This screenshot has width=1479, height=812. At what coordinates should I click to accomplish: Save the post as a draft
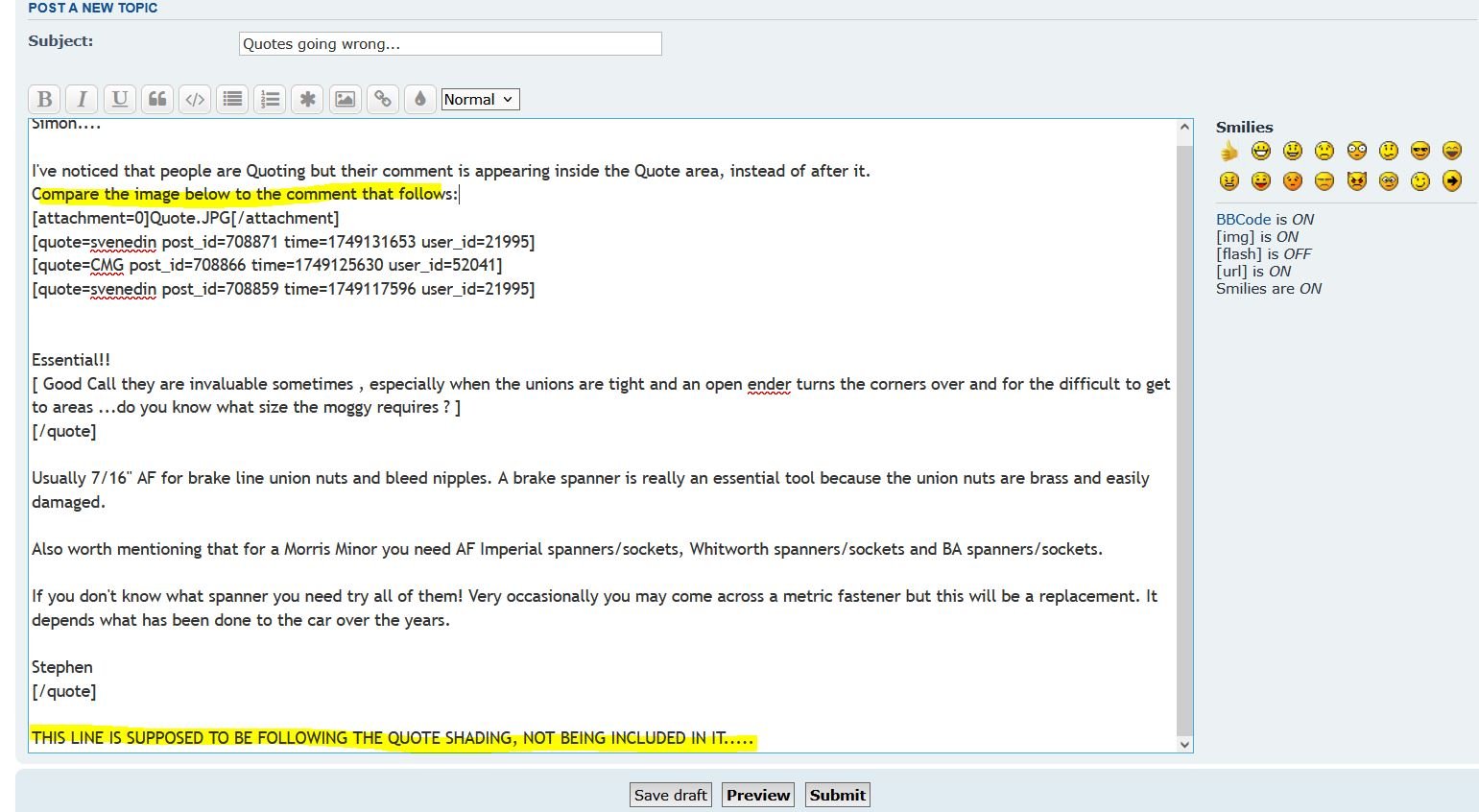click(671, 795)
